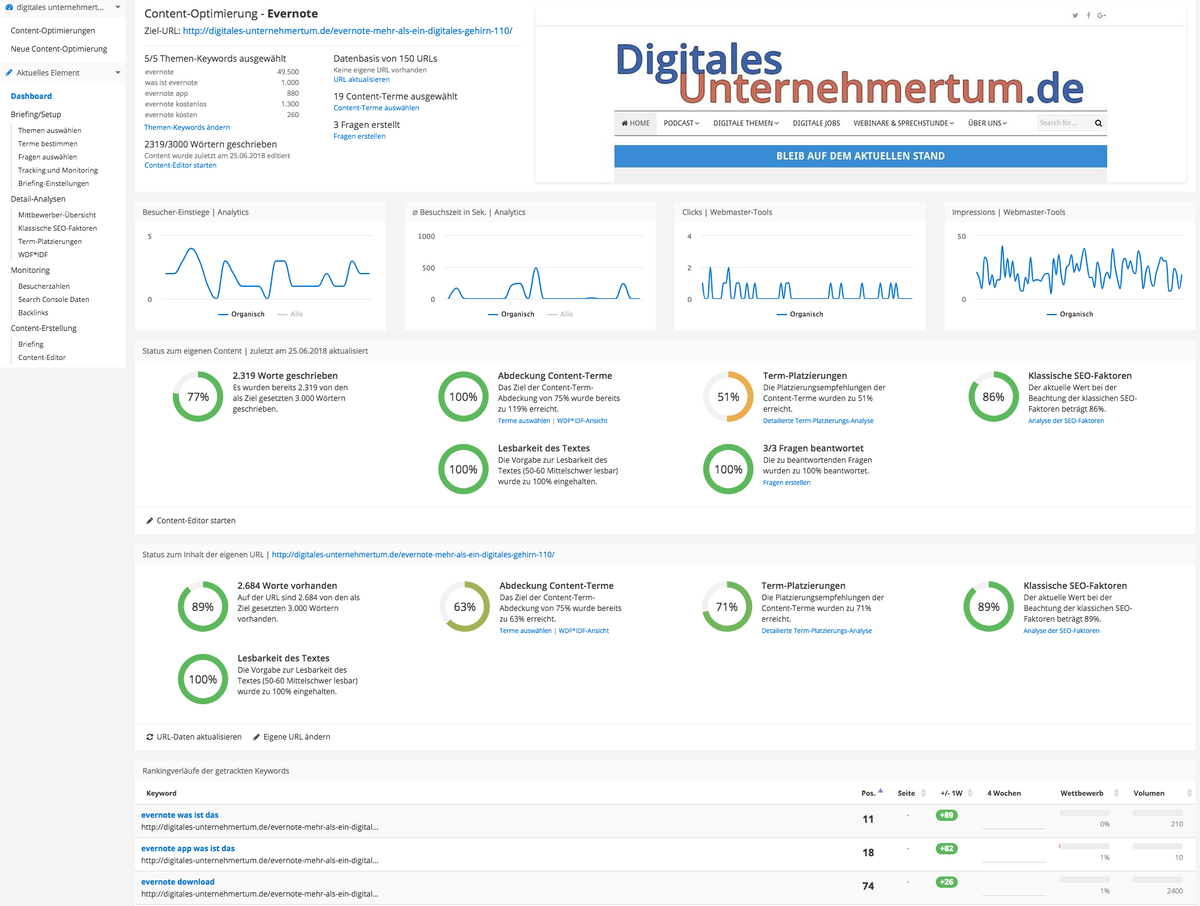The height and width of the screenshot is (906, 1200).
Task: Click Themen-Keywords ändern link
Action: (187, 127)
